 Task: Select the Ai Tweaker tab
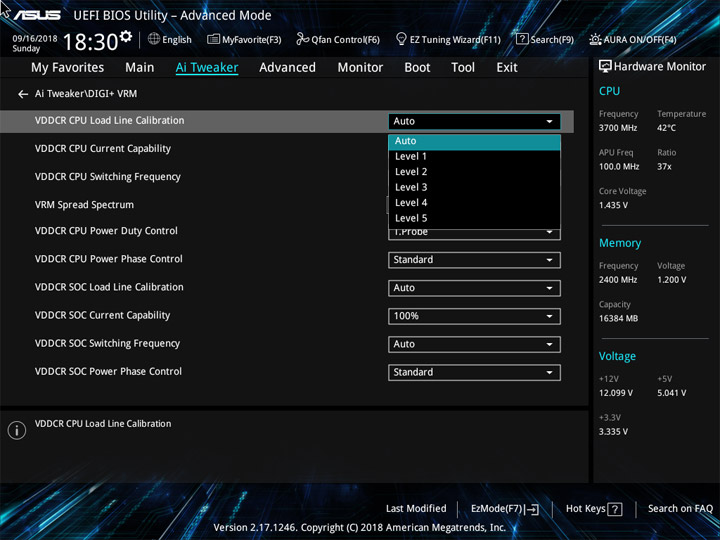pyautogui.click(x=207, y=68)
